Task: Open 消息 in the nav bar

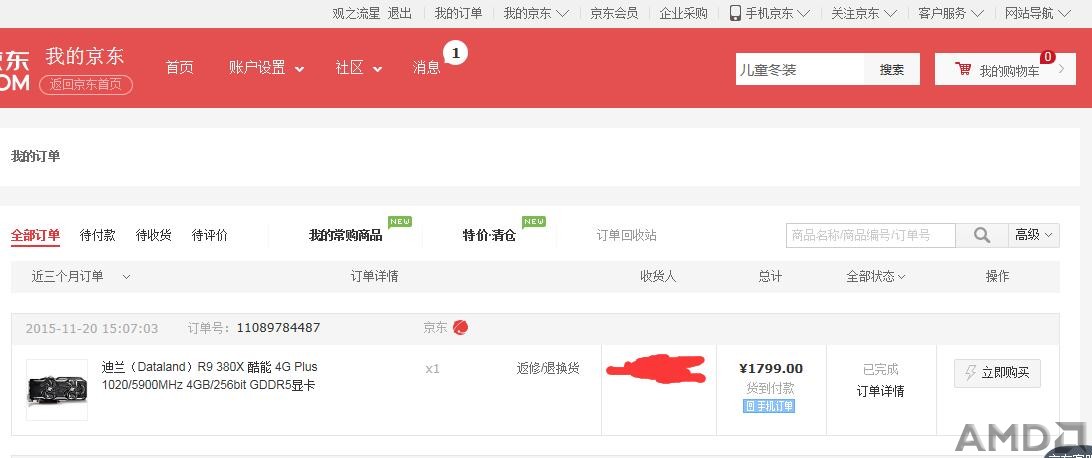Action: pyautogui.click(x=426, y=68)
